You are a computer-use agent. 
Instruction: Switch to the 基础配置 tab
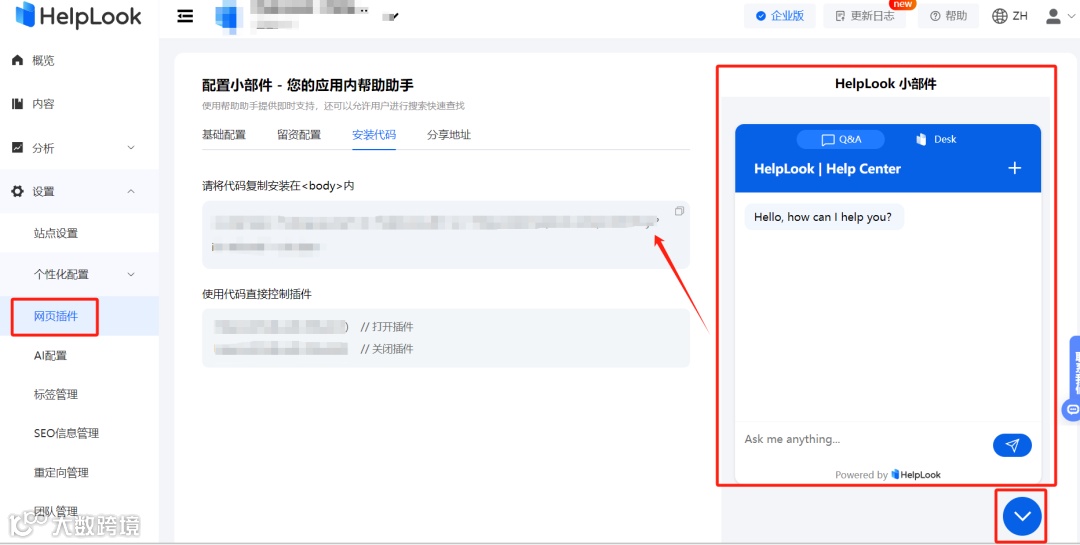click(x=224, y=135)
